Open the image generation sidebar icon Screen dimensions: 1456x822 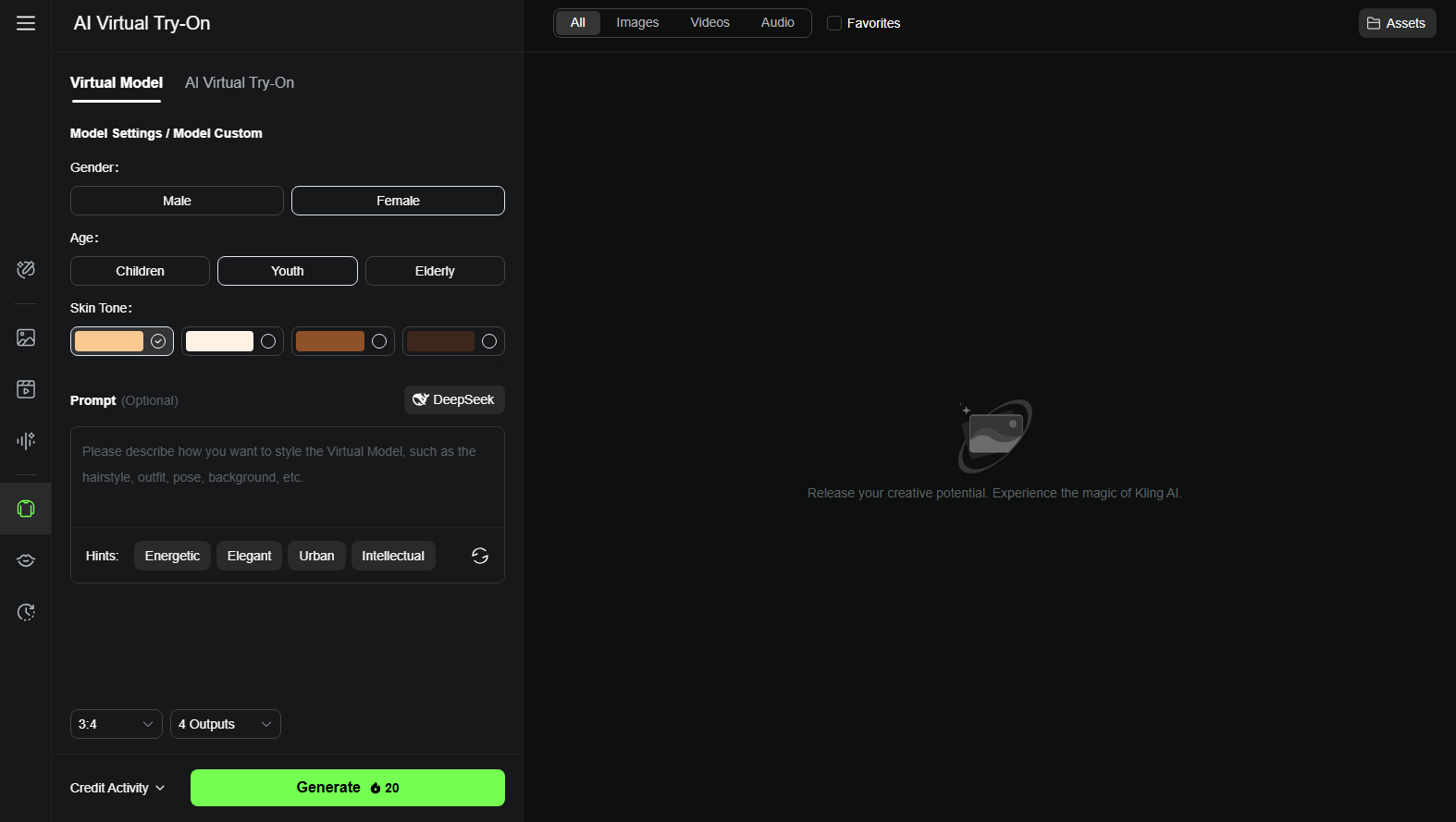tap(26, 337)
